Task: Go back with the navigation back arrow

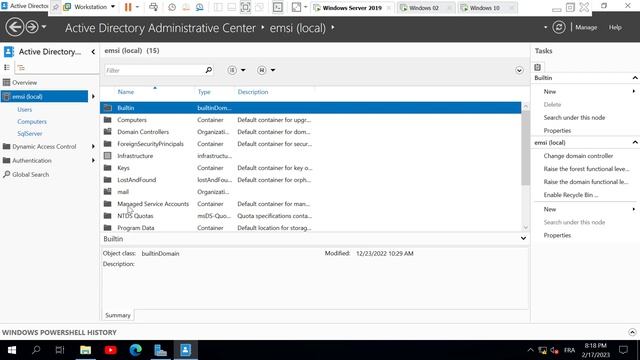Action: tap(15, 27)
